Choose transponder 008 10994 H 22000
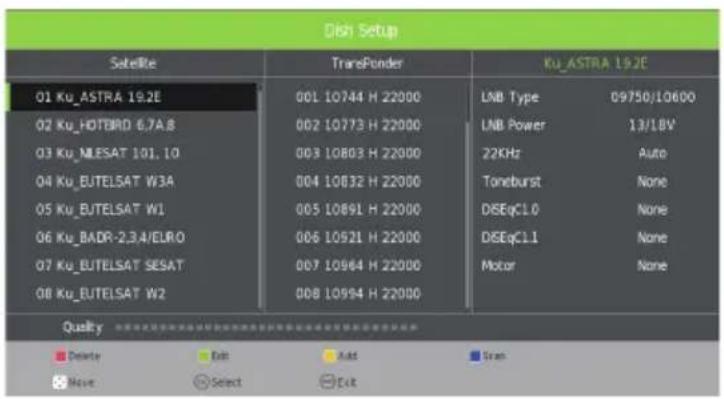The width and height of the screenshot is (724, 399). 358,294
